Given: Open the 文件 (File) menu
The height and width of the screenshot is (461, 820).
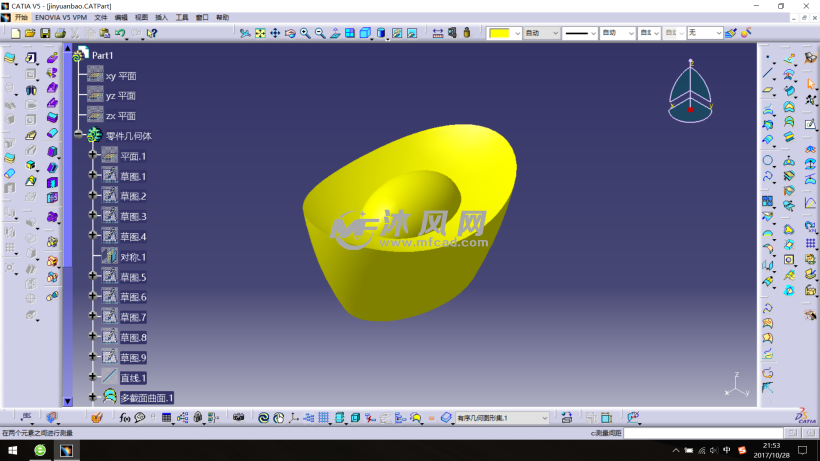Looking at the screenshot, I should point(100,18).
